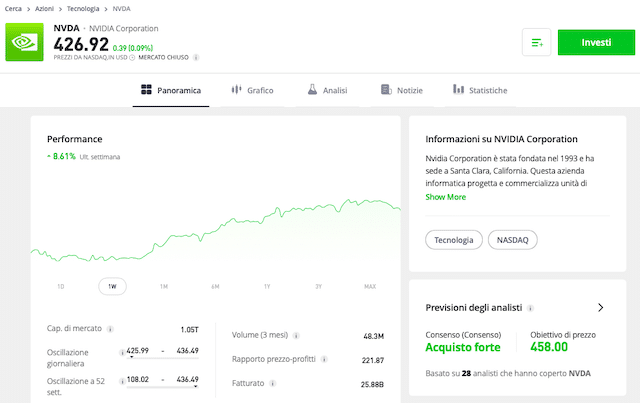The width and height of the screenshot is (640, 403).
Task: Click NVDA breadcrumb item
Action: pyautogui.click(x=121, y=9)
